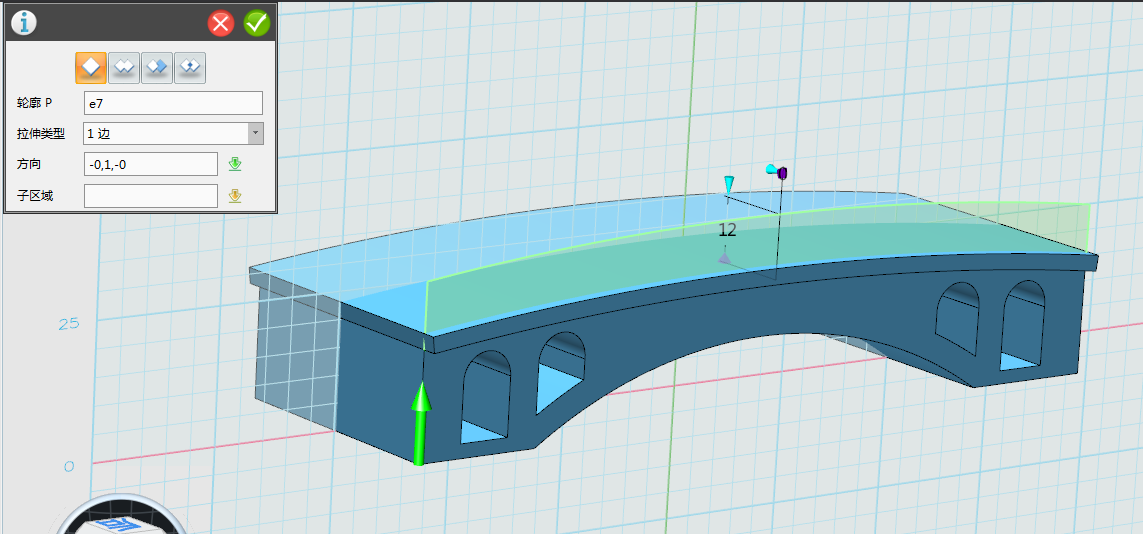Click green arrow icon beside 方向 field
1143x534 pixels.
[235, 164]
